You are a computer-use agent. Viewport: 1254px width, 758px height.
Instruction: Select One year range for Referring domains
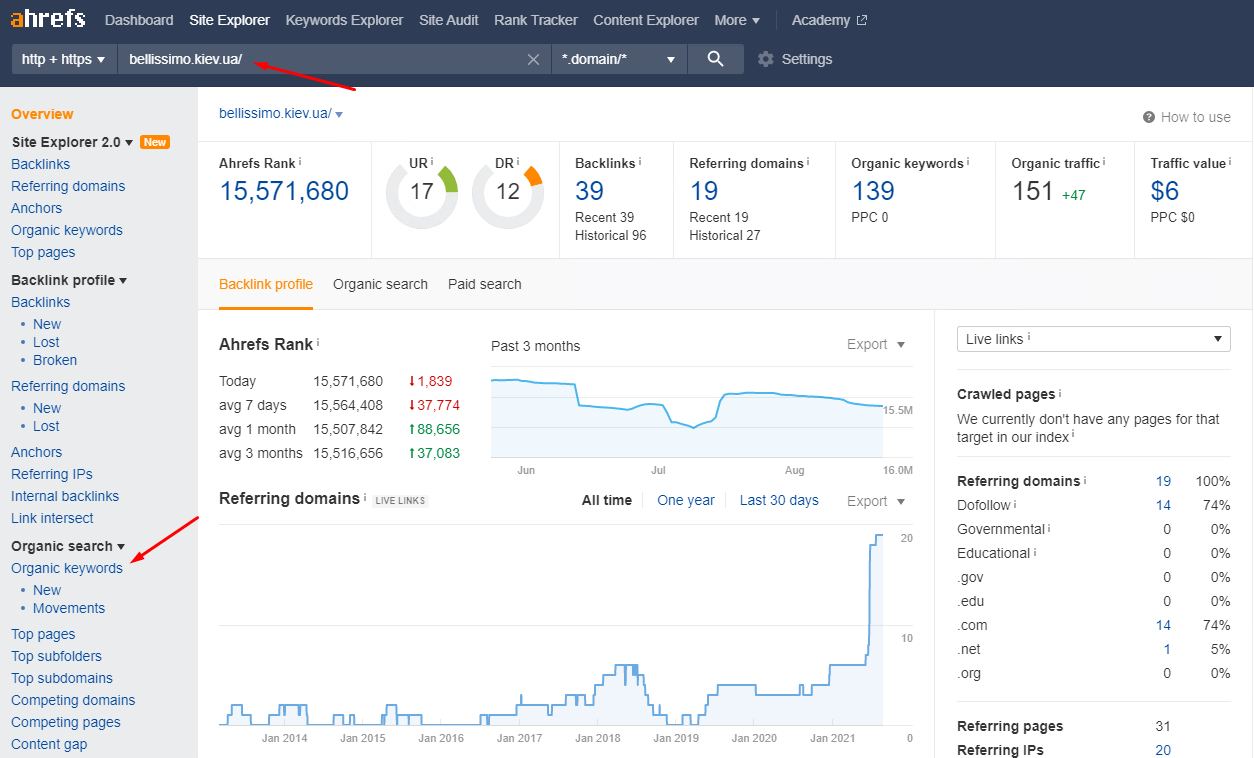tap(686, 500)
